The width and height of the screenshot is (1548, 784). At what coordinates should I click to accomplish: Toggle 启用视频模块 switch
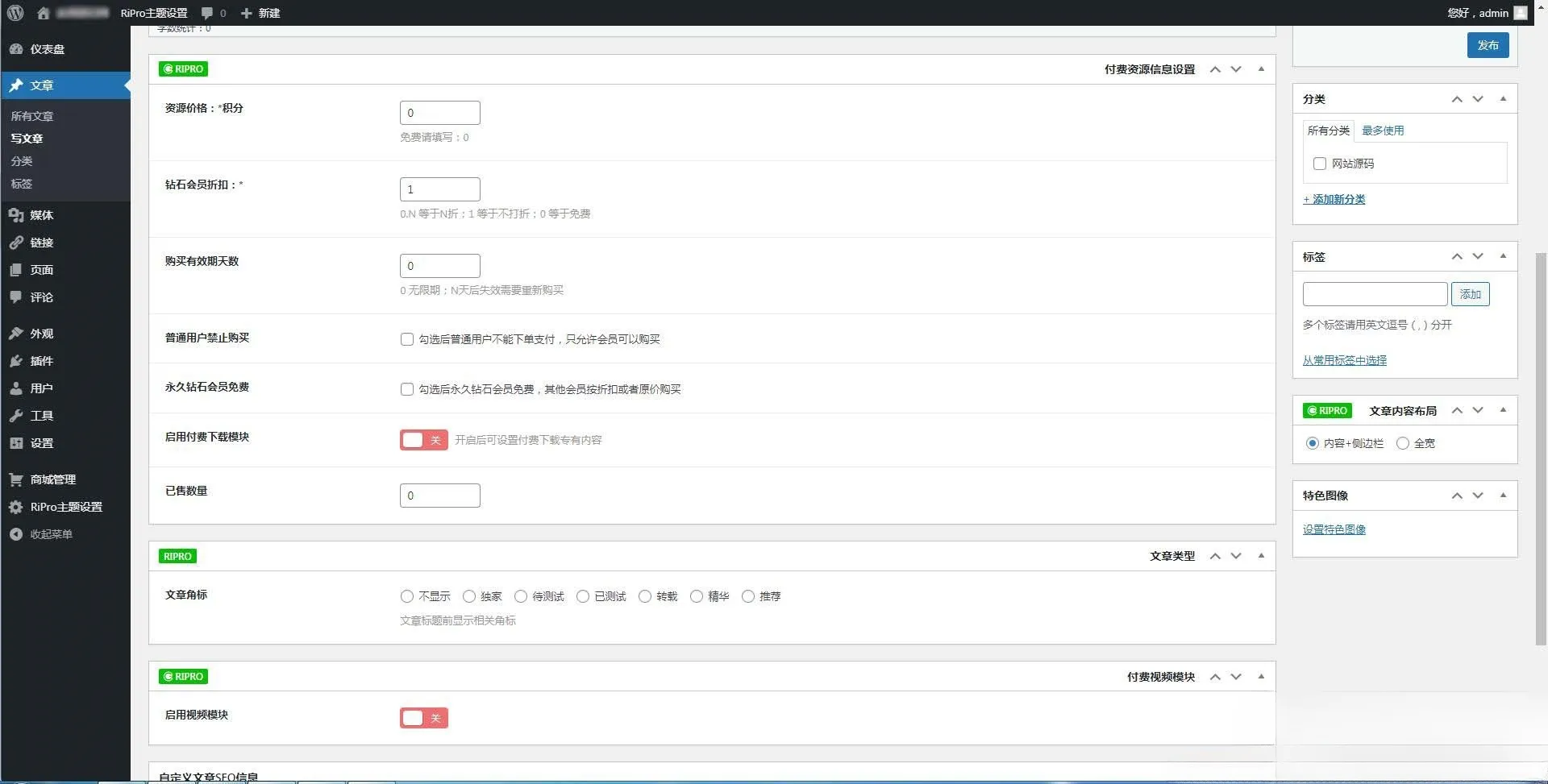(x=424, y=718)
